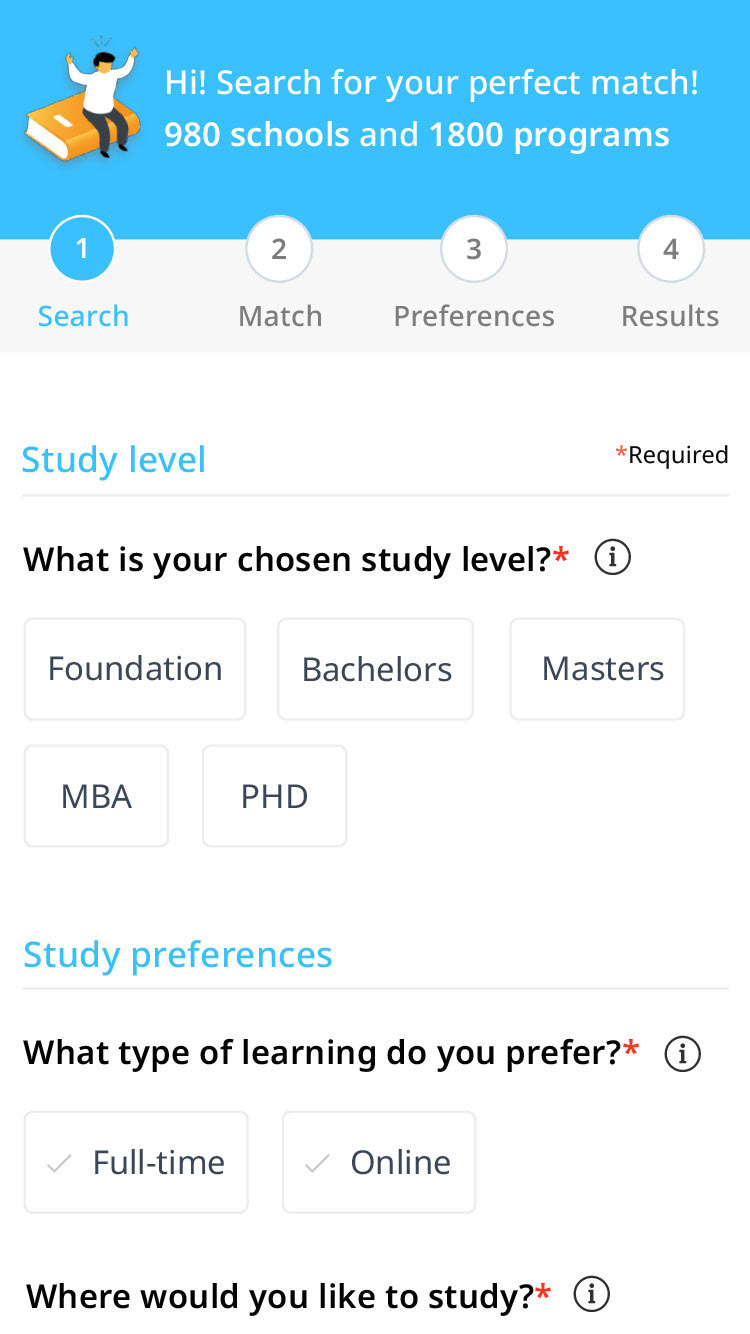Pick the PHD study level
Image resolution: width=750 pixels, height=1334 pixels.
coord(275,796)
